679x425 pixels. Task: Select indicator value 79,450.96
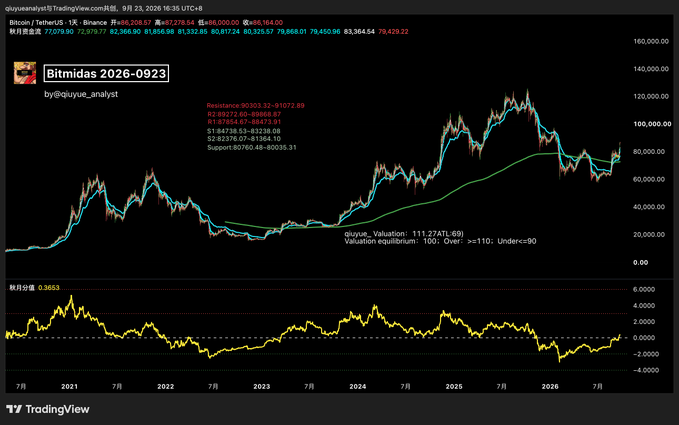point(325,32)
